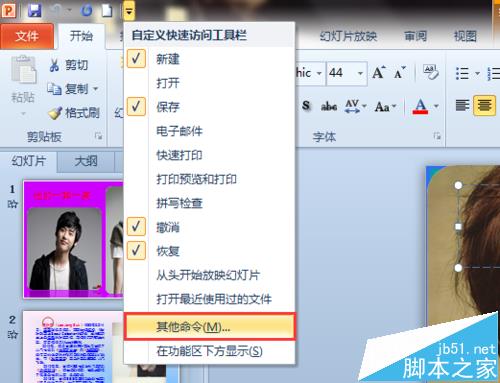500x383 pixels.
Task: Expand the 复制 dropdown arrow
Action: (x=96, y=89)
